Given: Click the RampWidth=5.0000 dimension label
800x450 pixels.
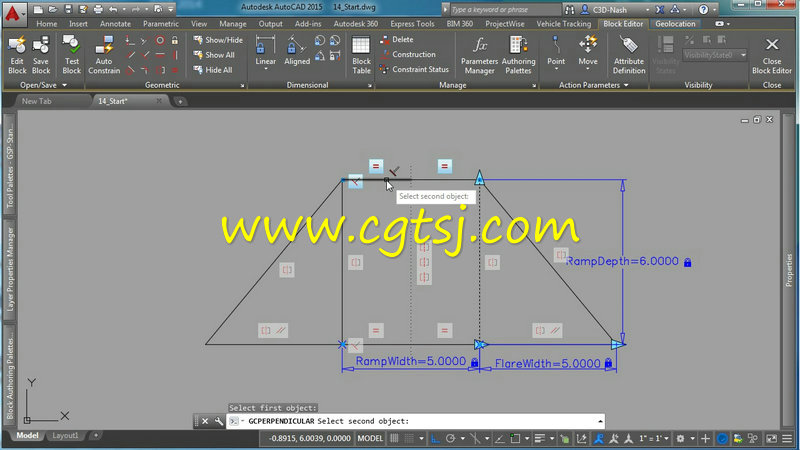Looking at the screenshot, I should pos(411,361).
